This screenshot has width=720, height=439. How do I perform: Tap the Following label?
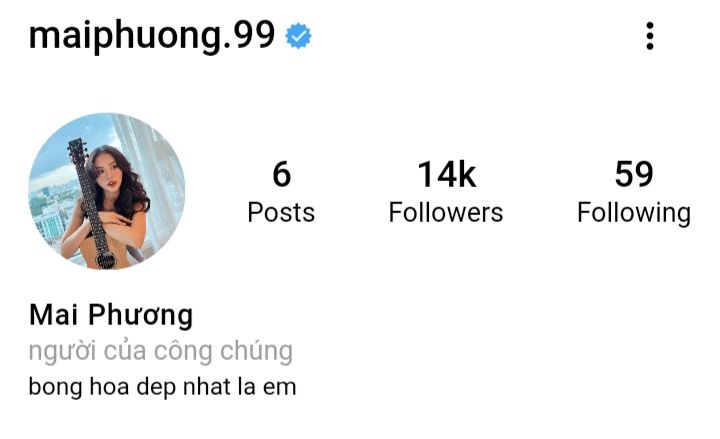634,214
